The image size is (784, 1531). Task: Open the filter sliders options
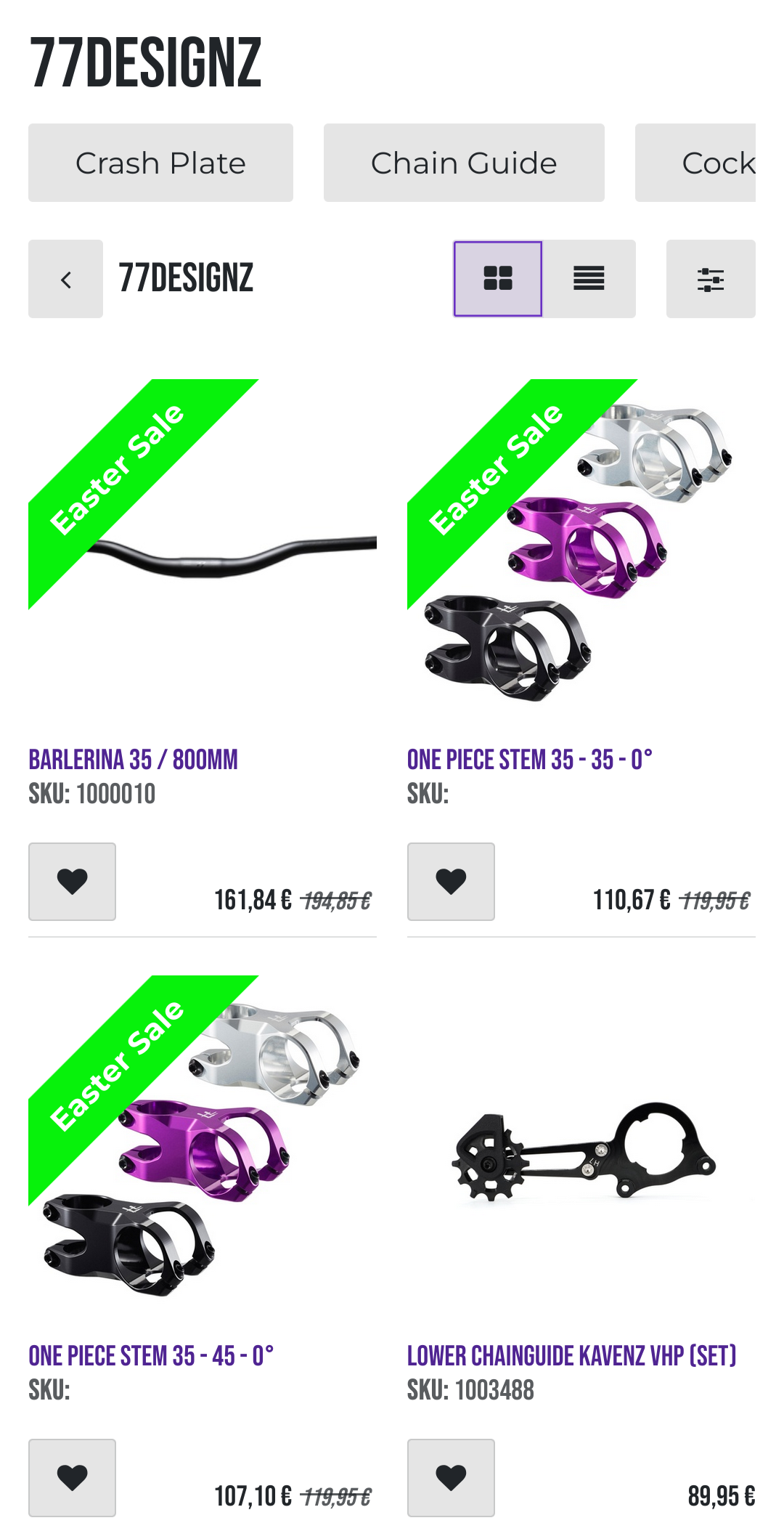[x=711, y=279]
